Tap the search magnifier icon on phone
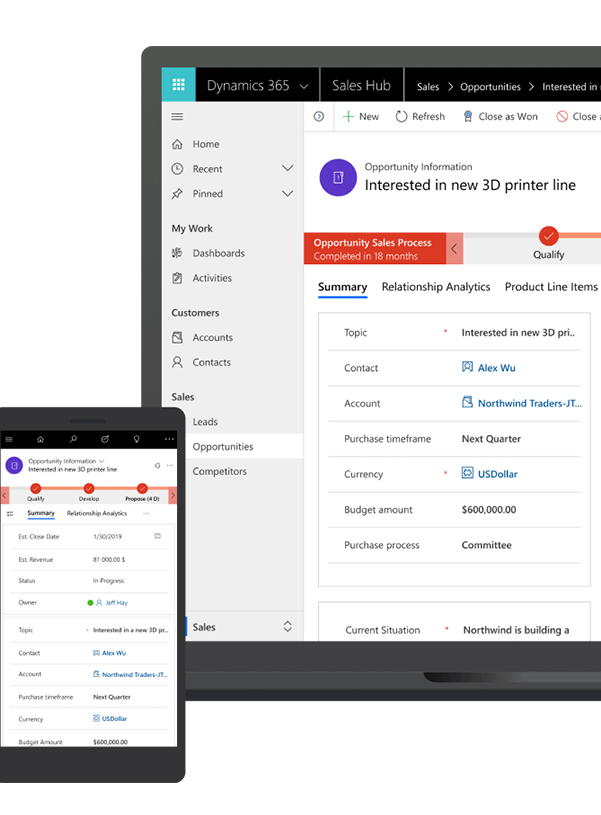This screenshot has height=815, width=601. pyautogui.click(x=73, y=439)
